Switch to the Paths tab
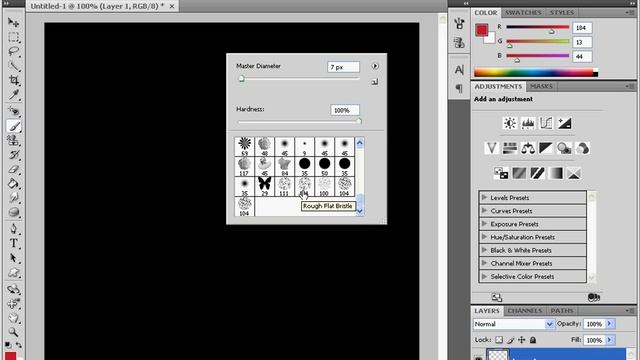640x360 pixels. (x=562, y=311)
